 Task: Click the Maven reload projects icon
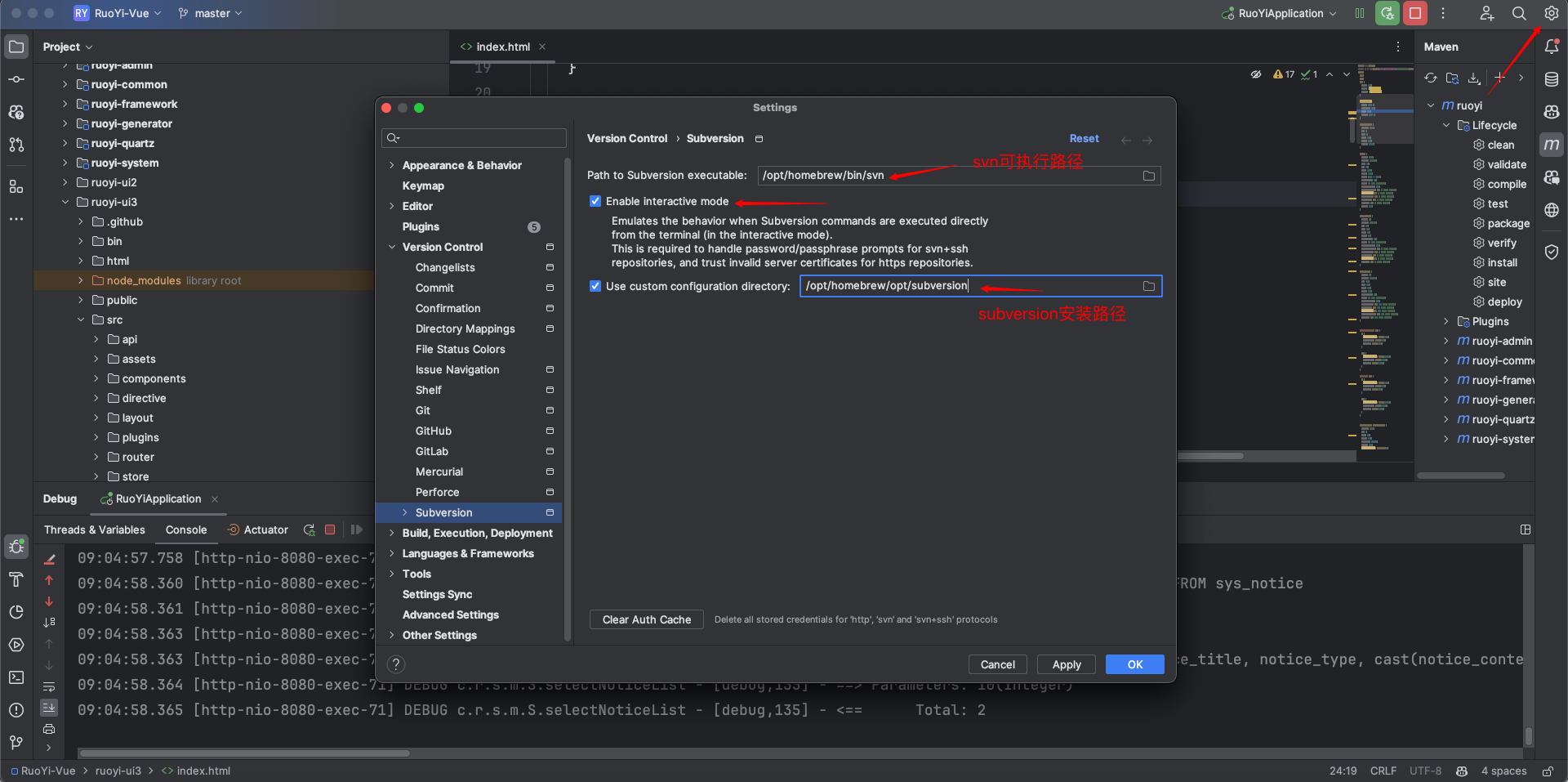[x=1431, y=78]
